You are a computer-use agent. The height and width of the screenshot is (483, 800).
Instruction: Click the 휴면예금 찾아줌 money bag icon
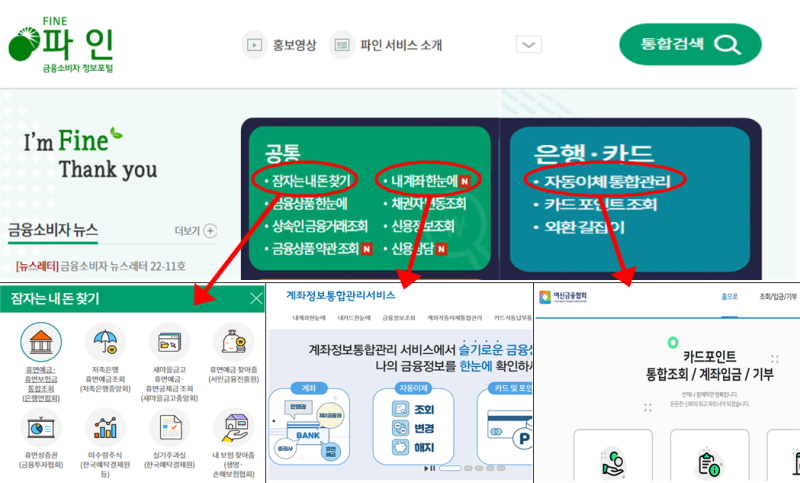[234, 342]
